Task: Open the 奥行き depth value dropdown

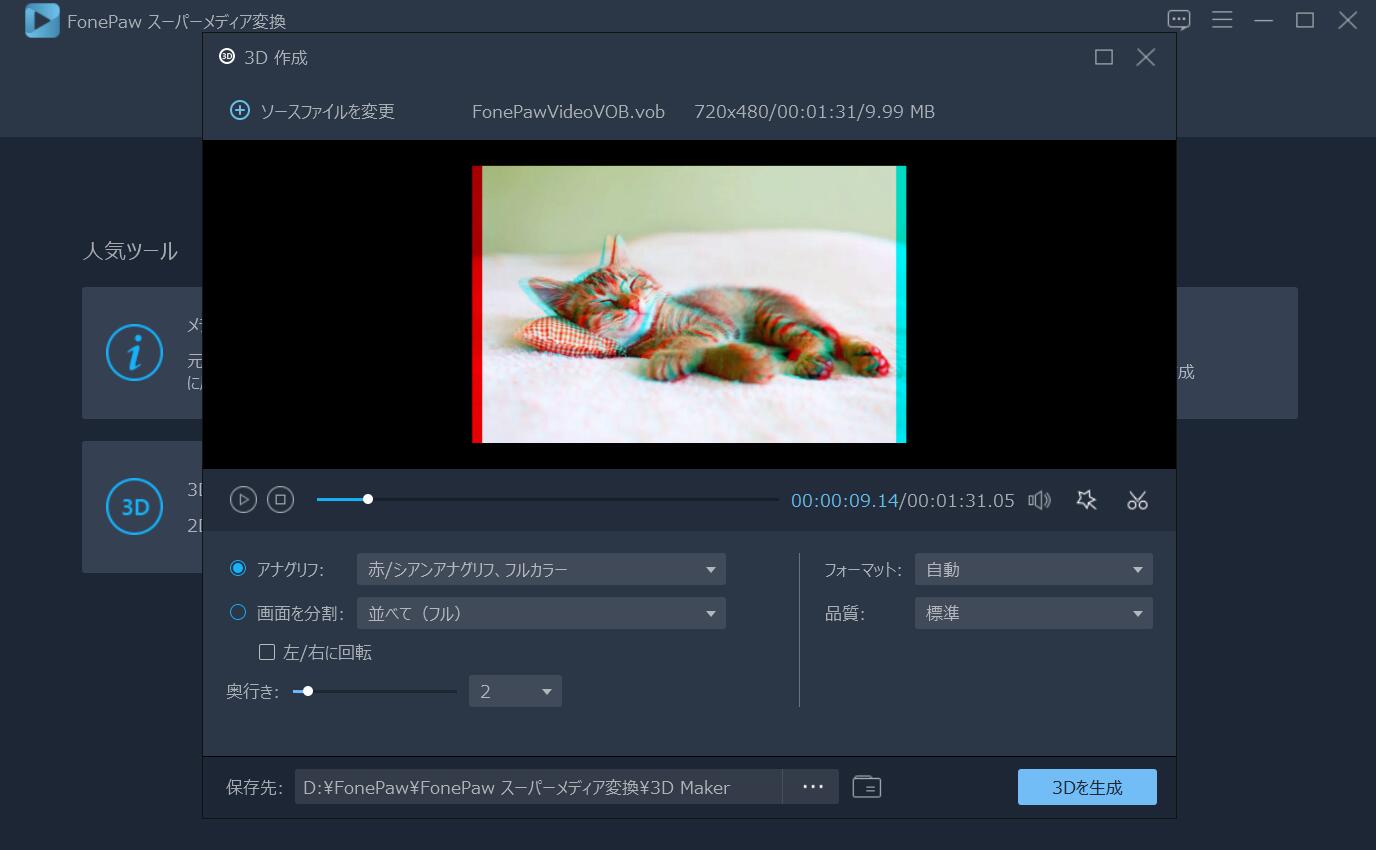Action: (x=515, y=691)
